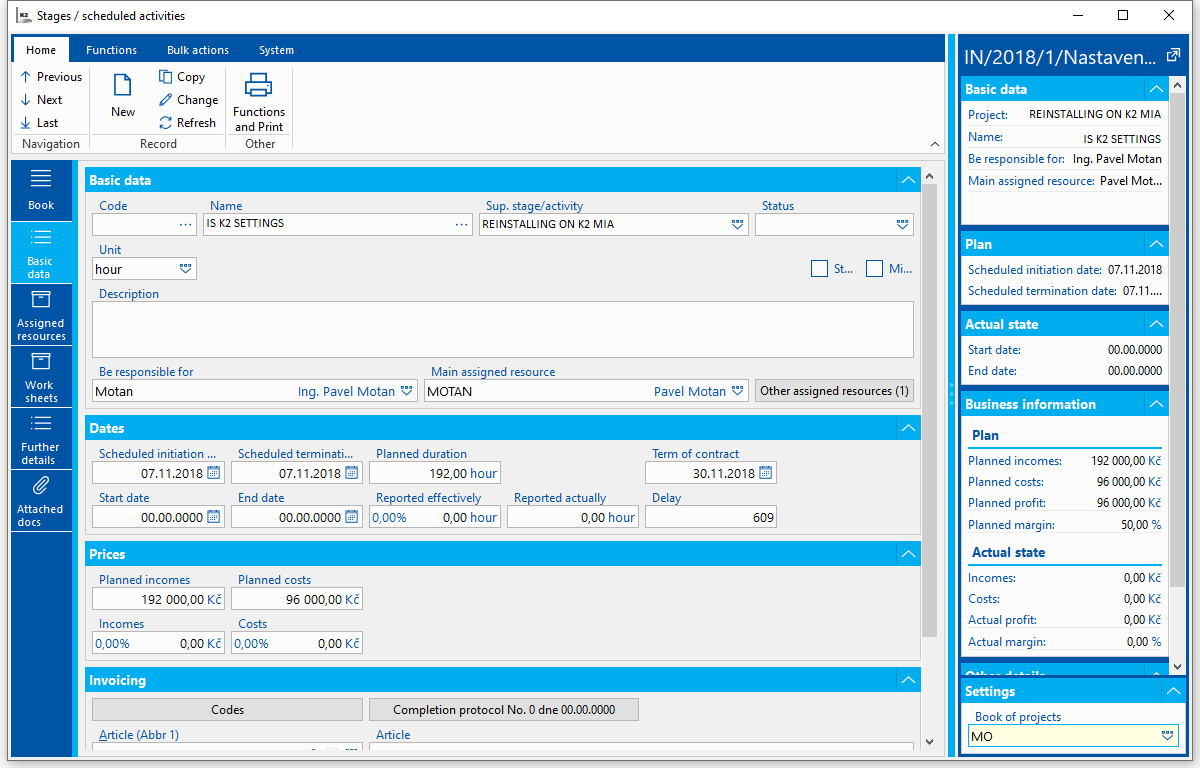Click the Costs field in Prices section
Viewport: 1200px width, 768px height.
(x=297, y=643)
